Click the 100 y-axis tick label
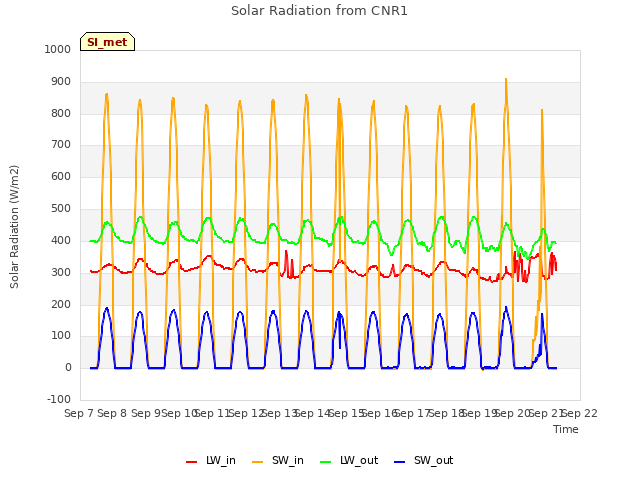This screenshot has height=480, width=640. [61, 336]
